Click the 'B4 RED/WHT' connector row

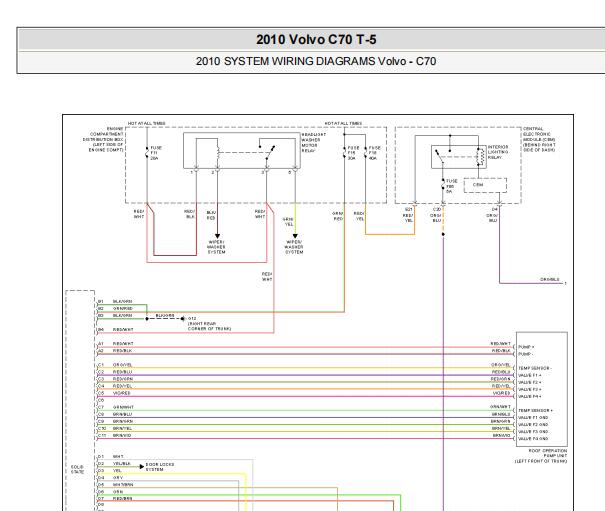pos(115,330)
